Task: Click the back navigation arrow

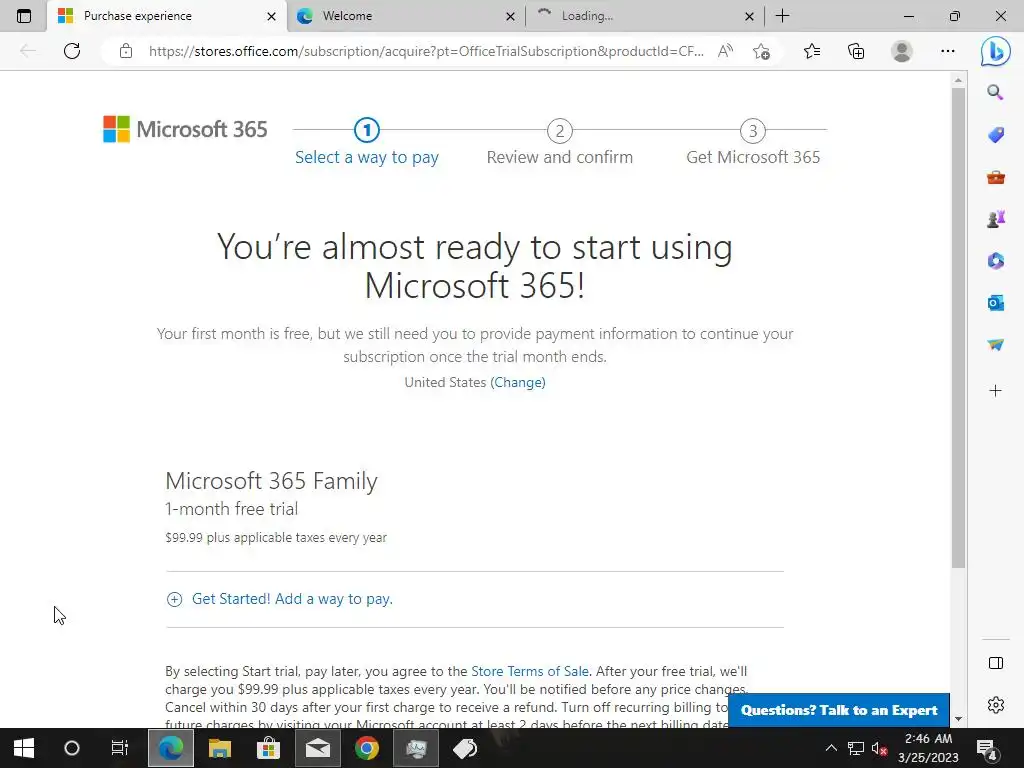Action: [28, 51]
